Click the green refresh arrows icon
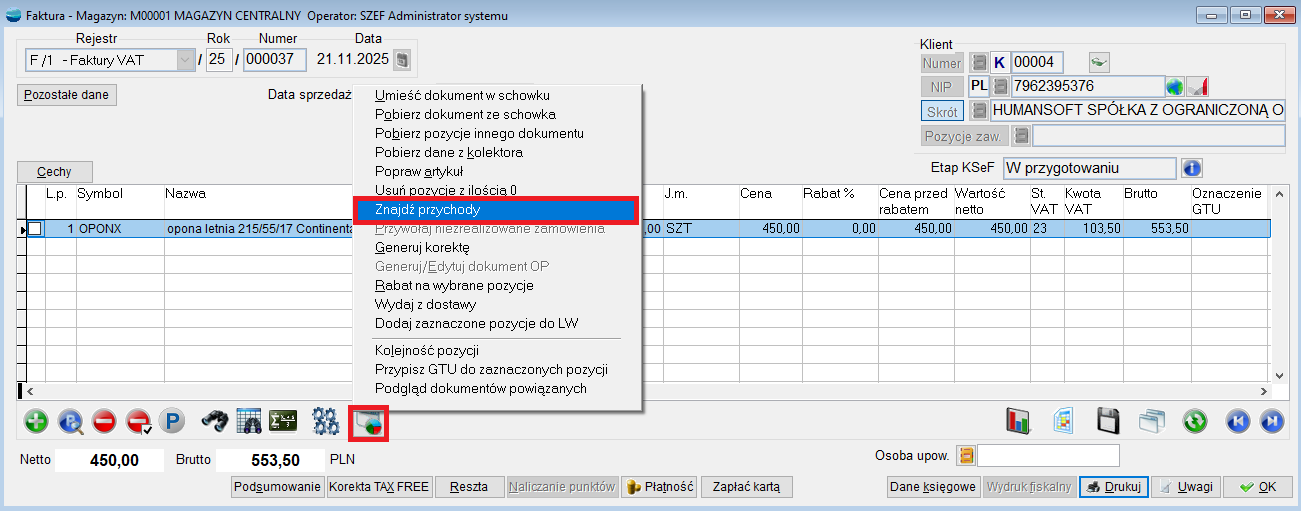This screenshot has height=511, width=1301. [x=1195, y=421]
